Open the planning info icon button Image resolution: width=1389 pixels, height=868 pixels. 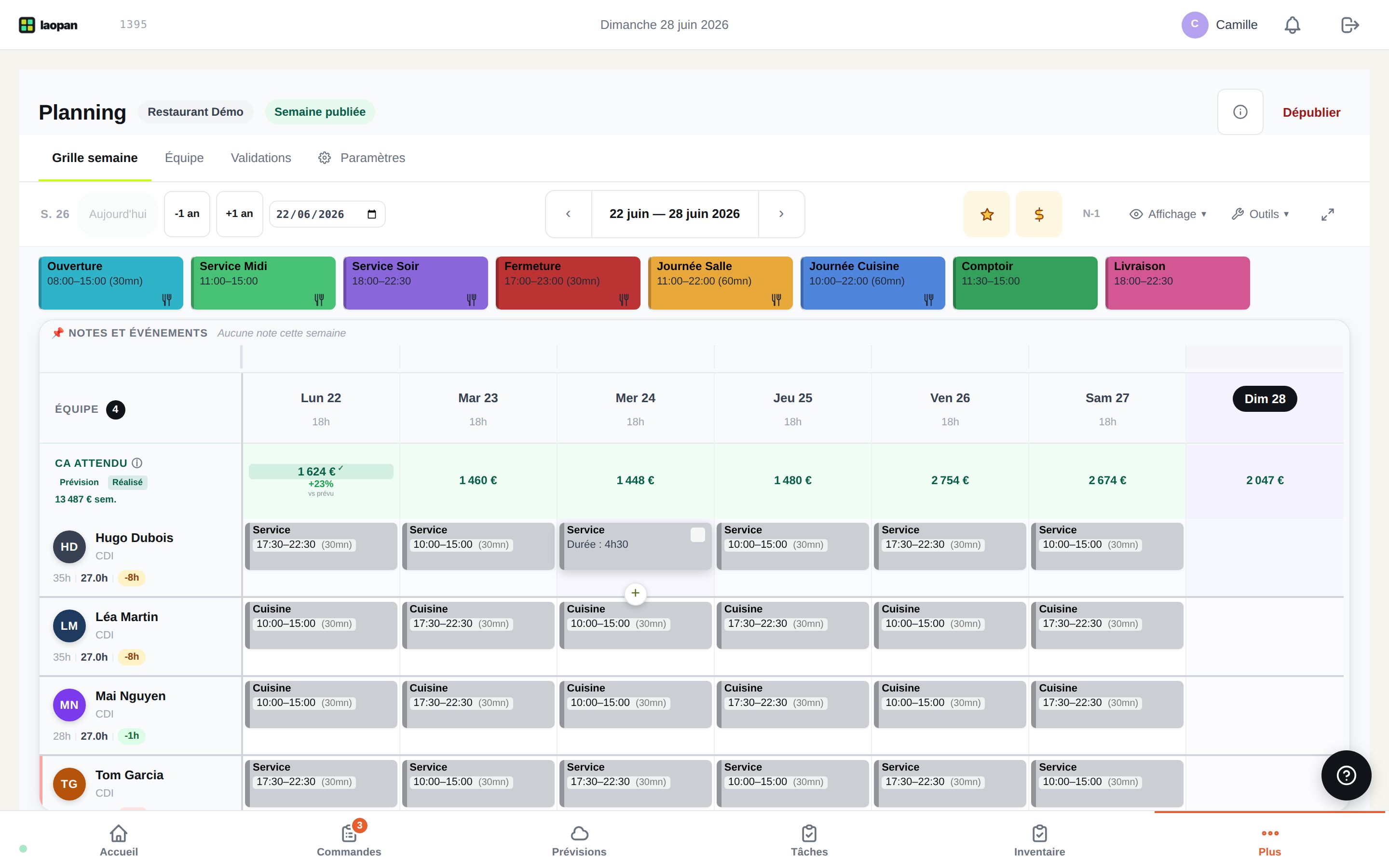click(1240, 112)
